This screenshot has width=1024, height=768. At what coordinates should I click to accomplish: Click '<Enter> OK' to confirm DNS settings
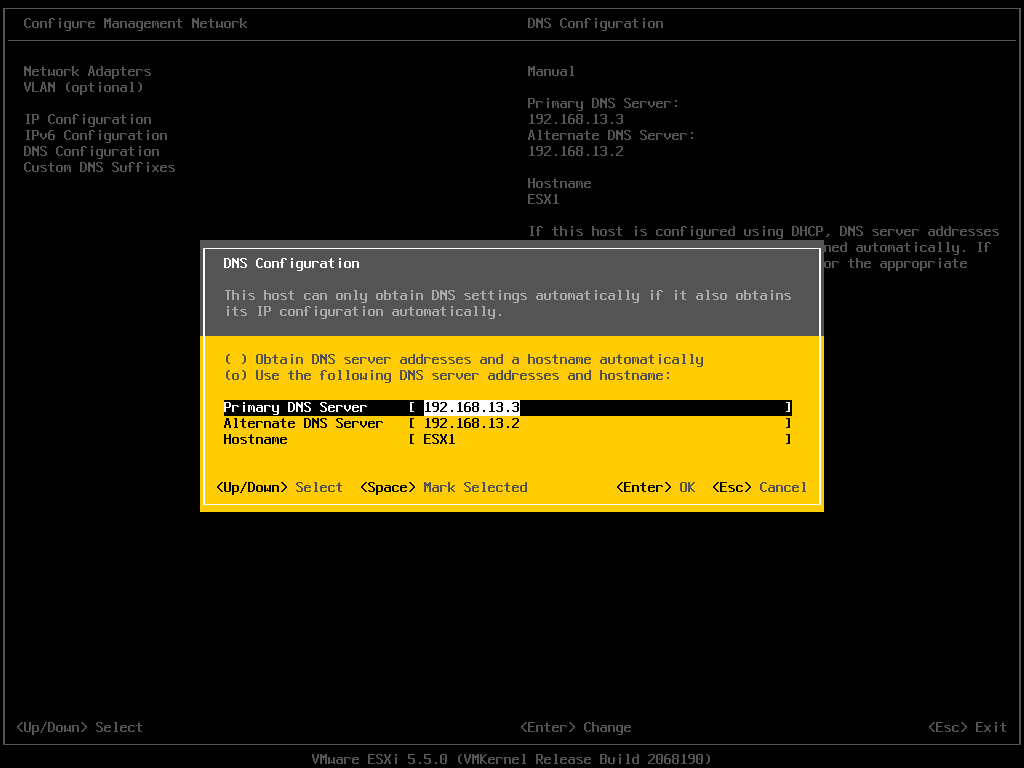(655, 487)
